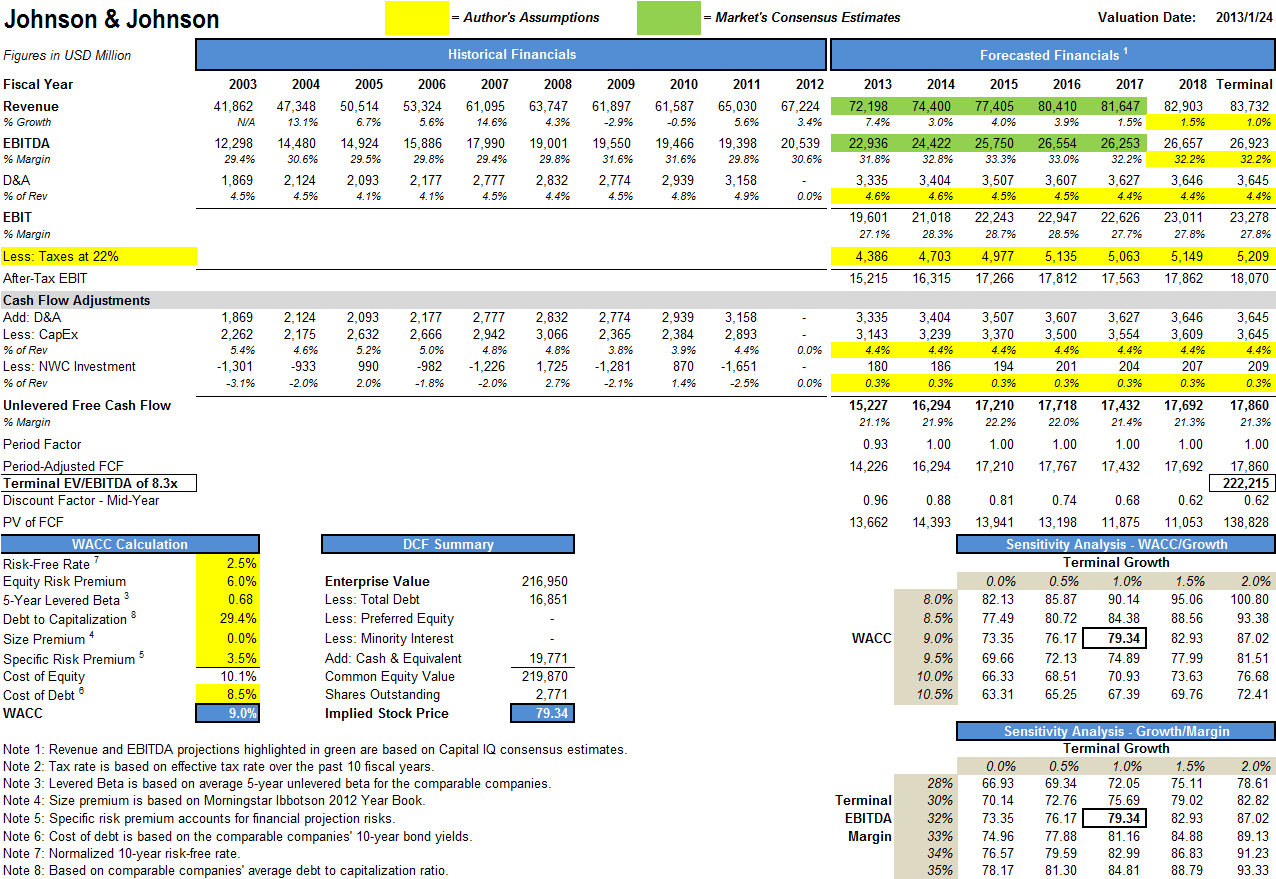This screenshot has height=879, width=1276.
Task: Click the Total Debt amount 16,851
Action: pyautogui.click(x=548, y=599)
